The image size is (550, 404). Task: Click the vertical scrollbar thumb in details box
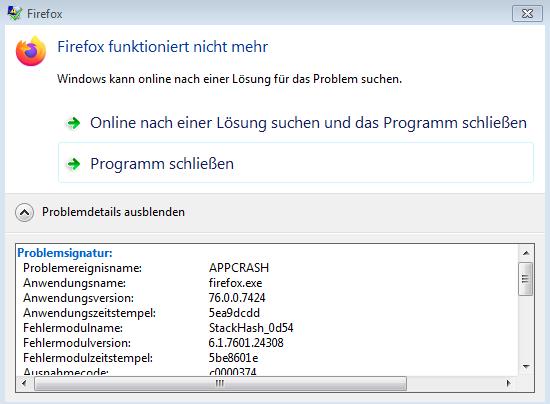[x=525, y=279]
